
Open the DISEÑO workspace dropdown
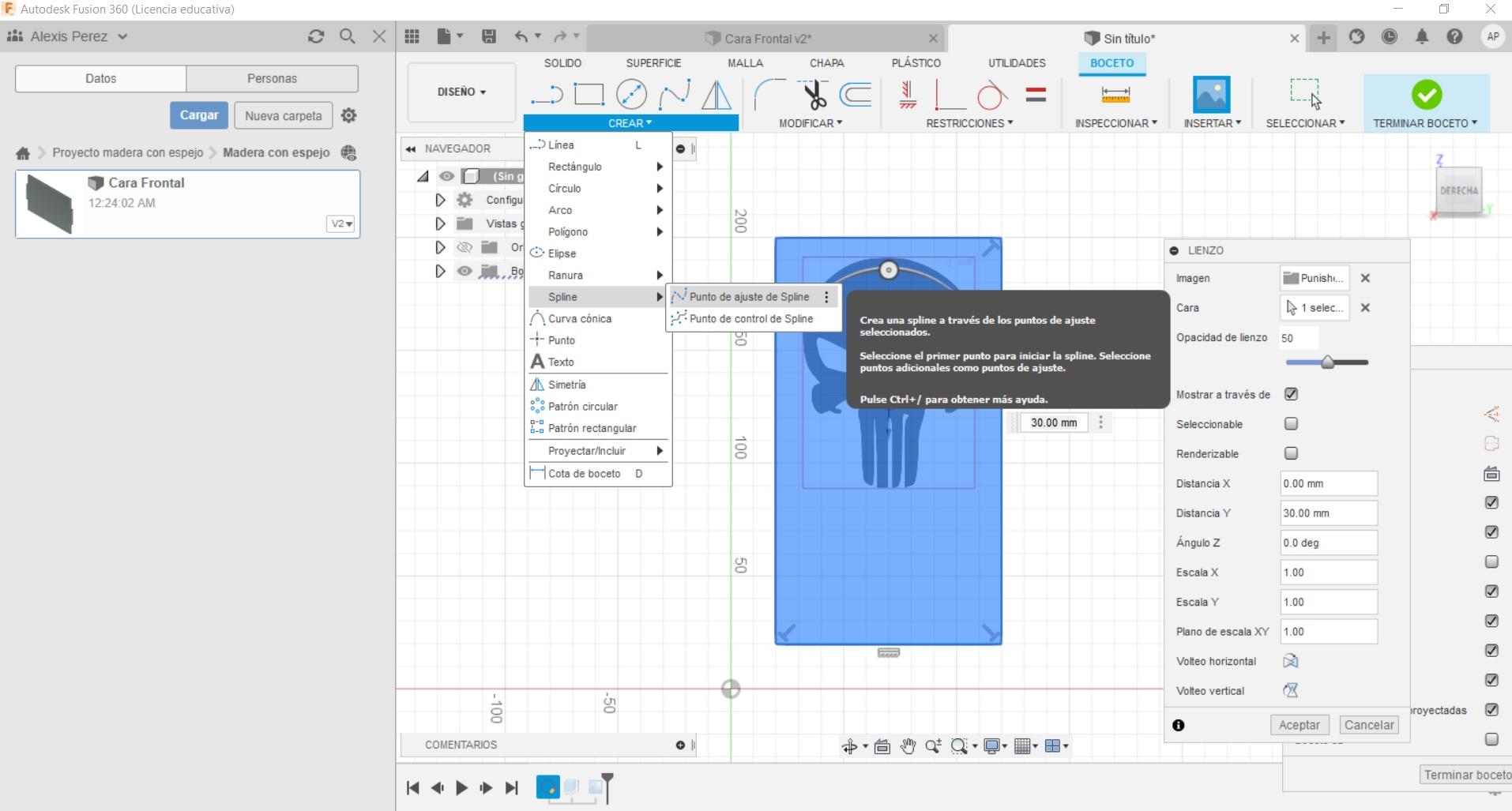point(461,92)
